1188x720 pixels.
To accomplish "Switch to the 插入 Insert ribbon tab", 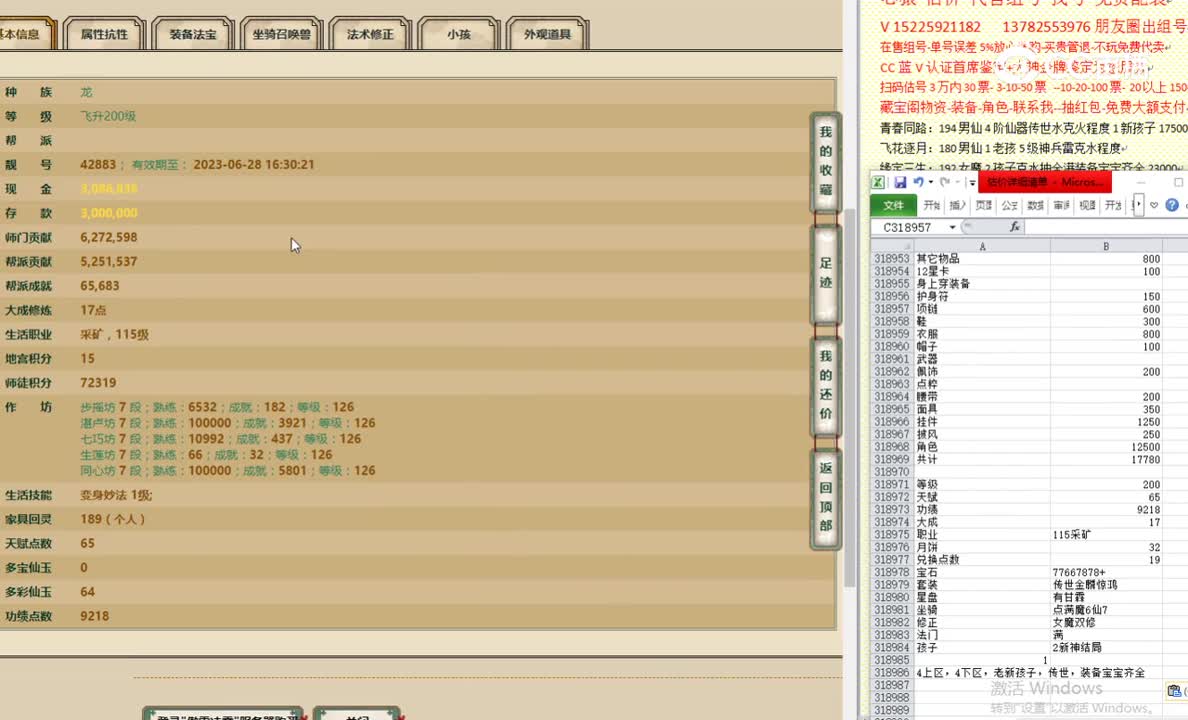I will pyautogui.click(x=958, y=205).
